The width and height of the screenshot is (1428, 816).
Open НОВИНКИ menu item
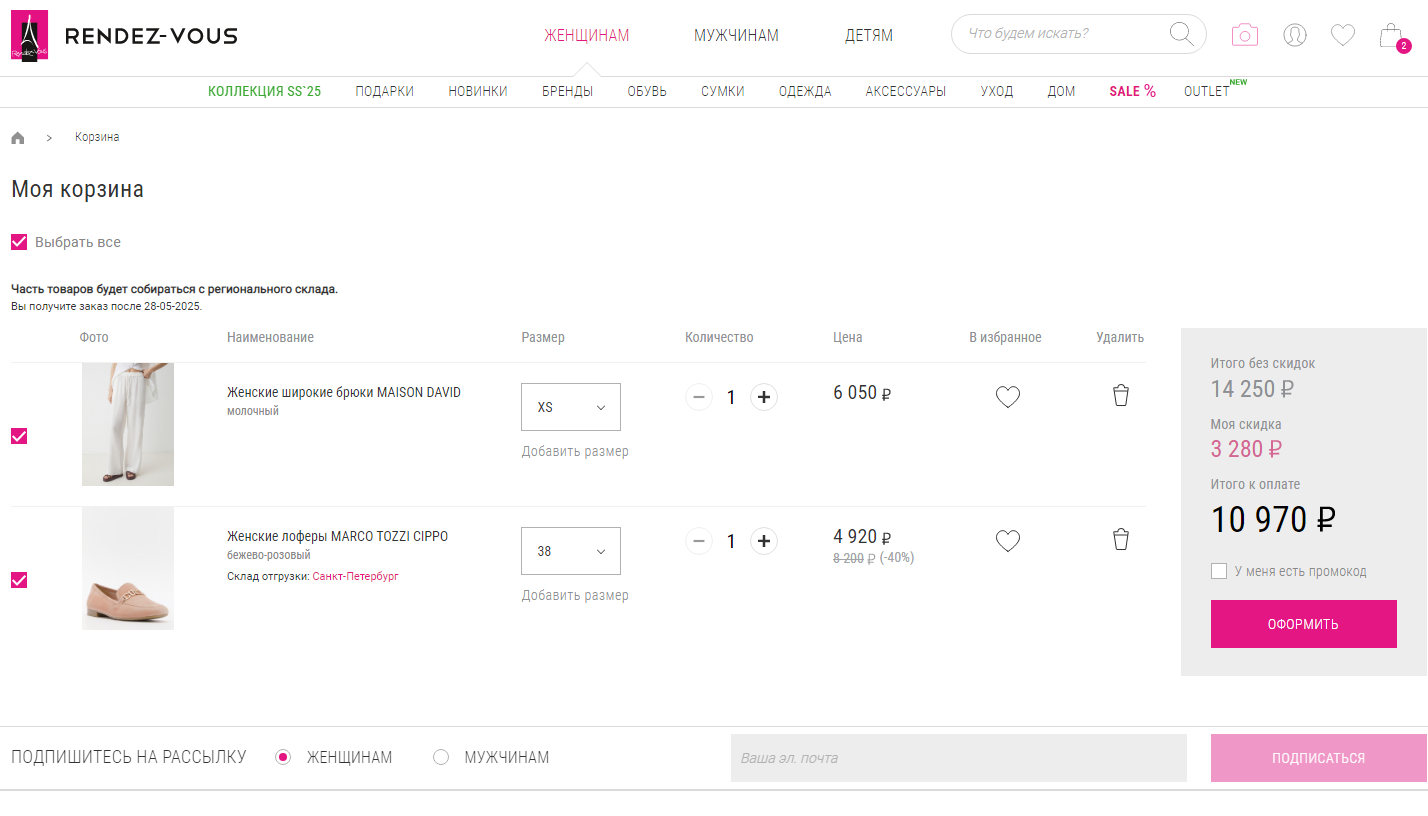tap(478, 91)
